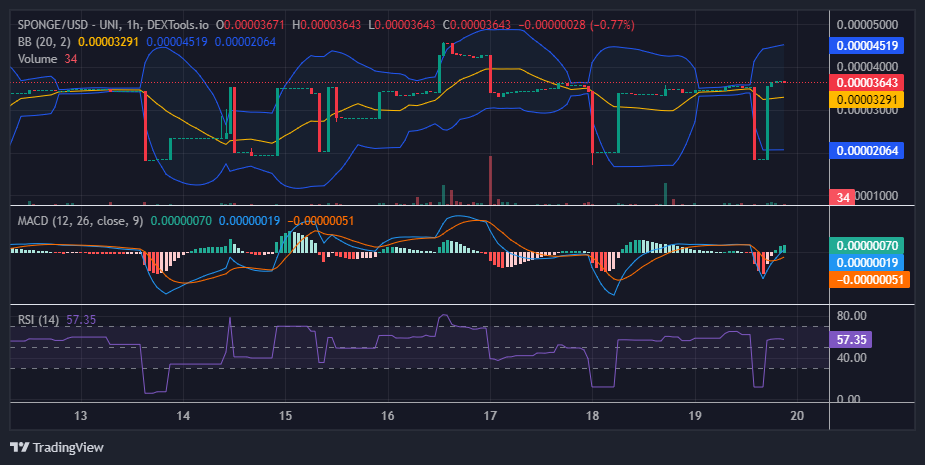Click the yellow basis label 0.00003291
Screen dimensions: 925x465
pyautogui.click(x=867, y=99)
